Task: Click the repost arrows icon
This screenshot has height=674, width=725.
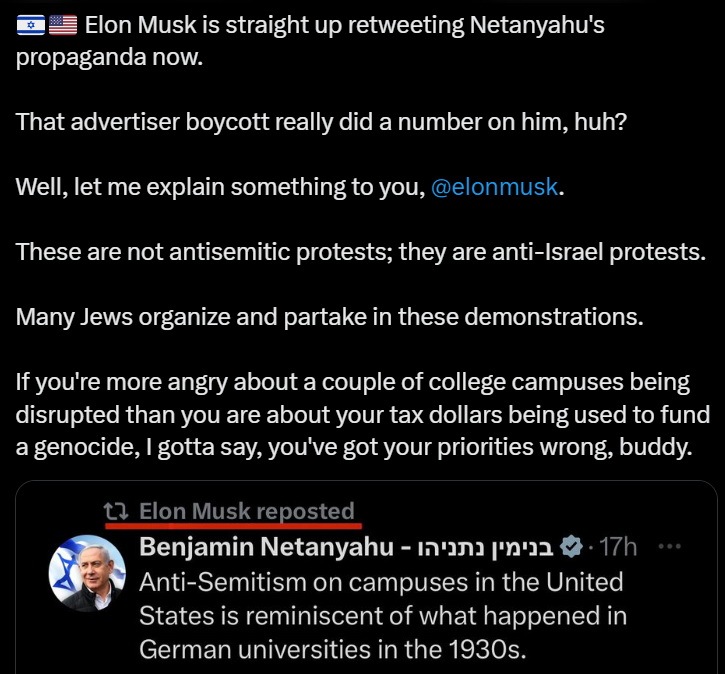Action: 118,511
